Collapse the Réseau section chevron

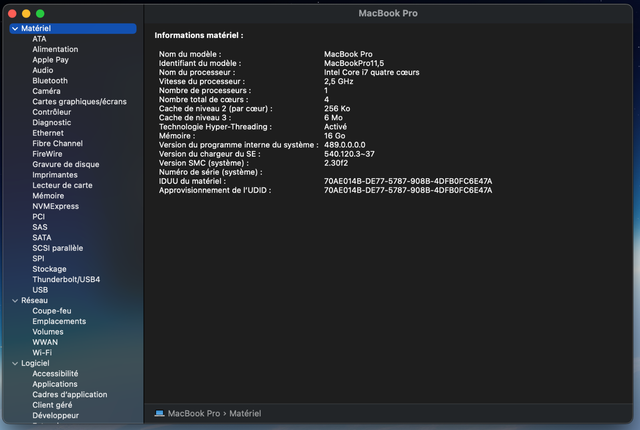(15, 301)
